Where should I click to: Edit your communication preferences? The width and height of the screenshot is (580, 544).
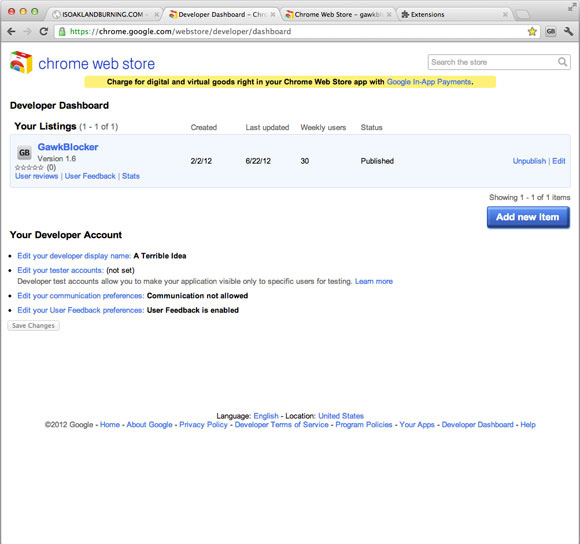coord(81,296)
